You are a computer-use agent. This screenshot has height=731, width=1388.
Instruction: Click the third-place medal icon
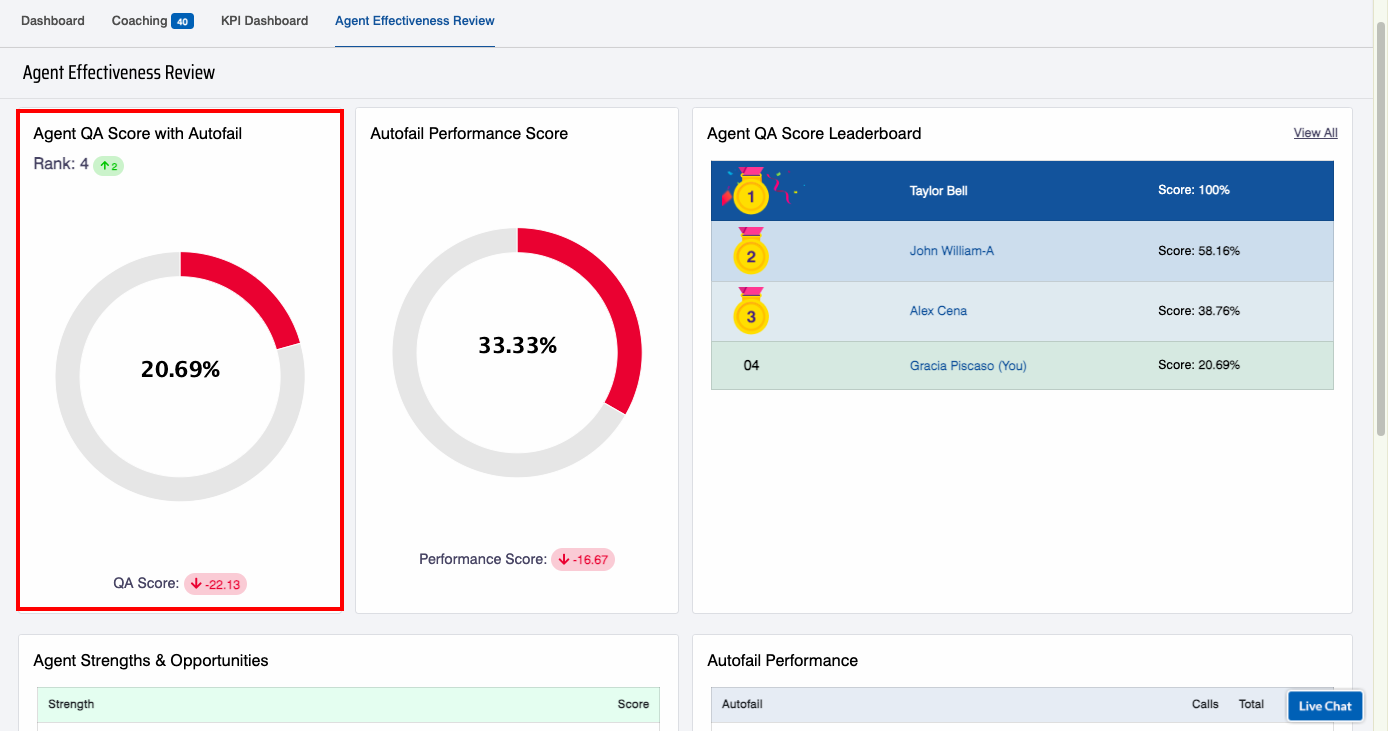(751, 314)
